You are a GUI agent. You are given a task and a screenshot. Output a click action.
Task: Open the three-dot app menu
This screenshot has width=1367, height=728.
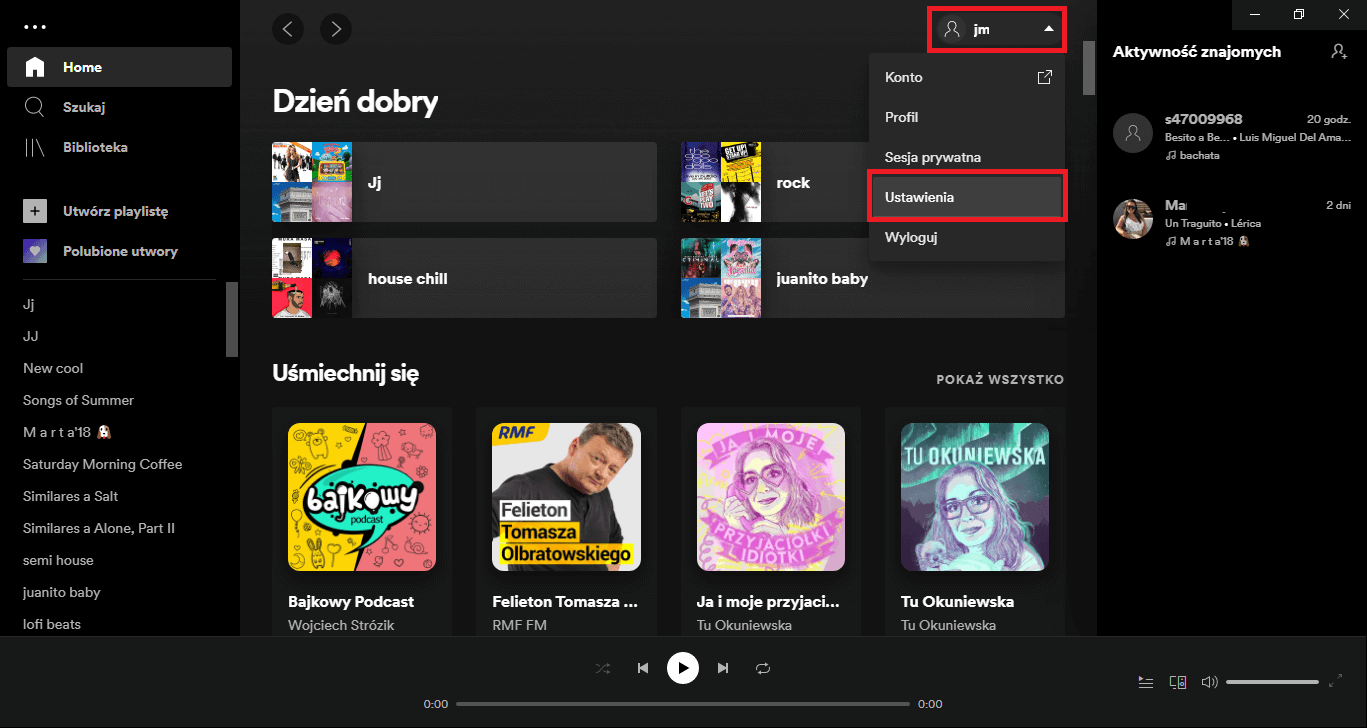[x=35, y=27]
